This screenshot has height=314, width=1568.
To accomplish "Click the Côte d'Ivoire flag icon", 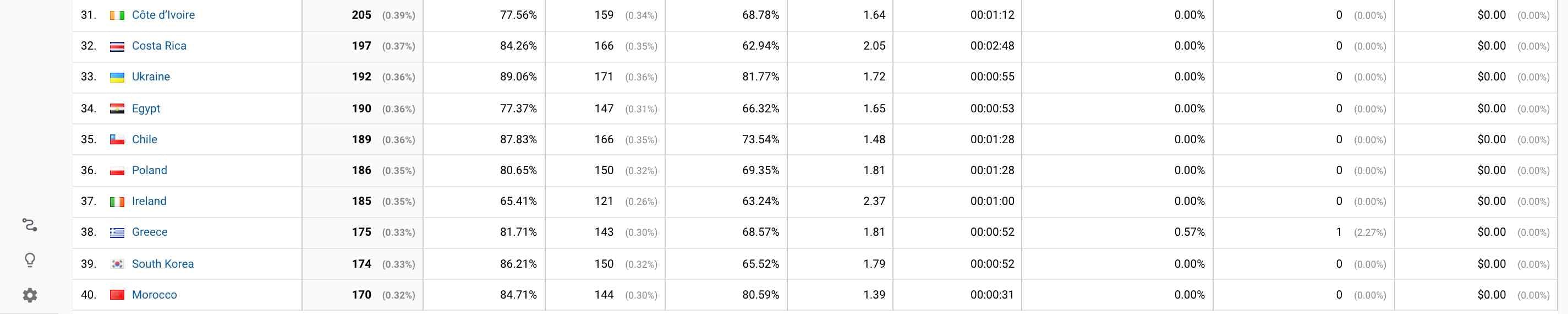I will (117, 15).
